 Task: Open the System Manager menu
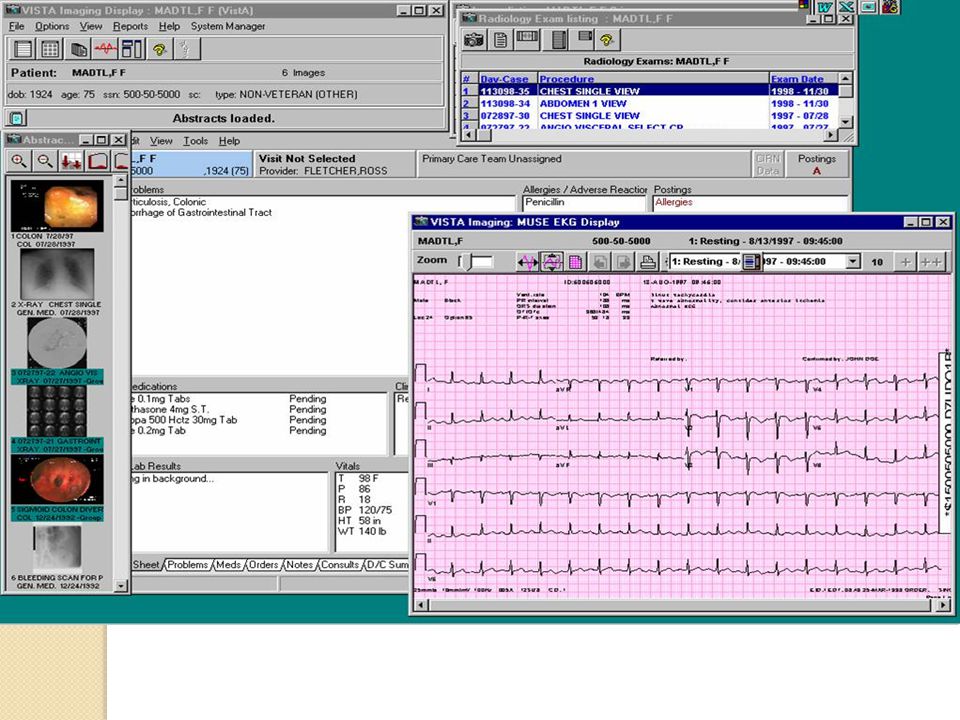228,26
